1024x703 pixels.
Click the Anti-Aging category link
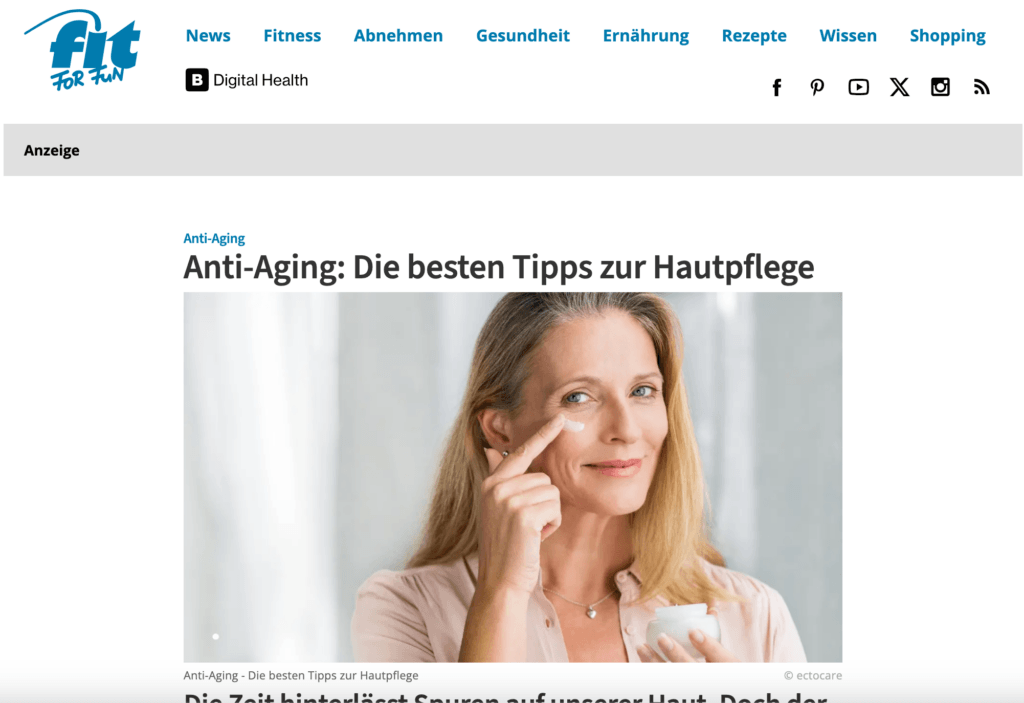tap(214, 238)
